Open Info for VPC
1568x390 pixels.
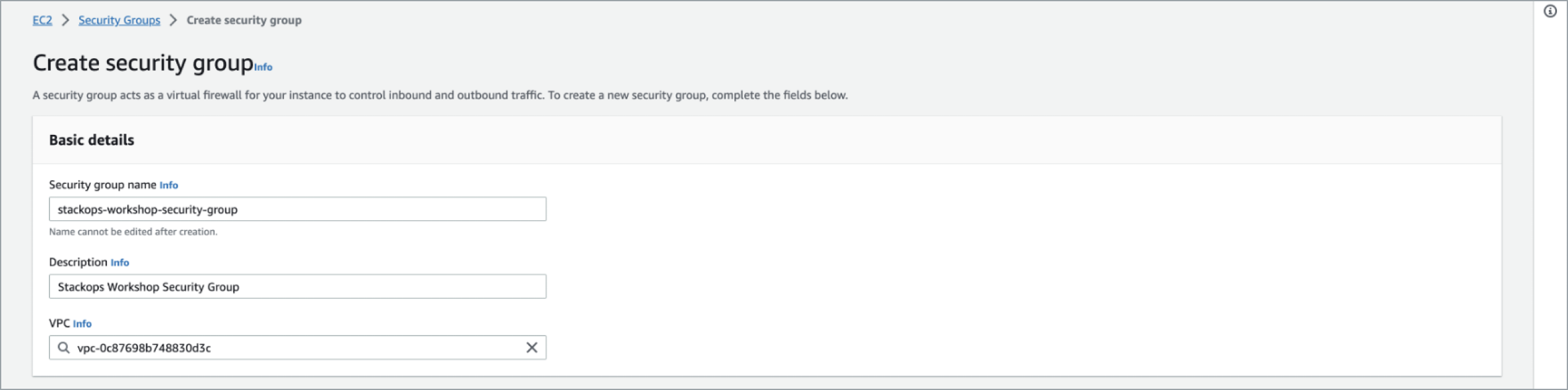pos(82,323)
